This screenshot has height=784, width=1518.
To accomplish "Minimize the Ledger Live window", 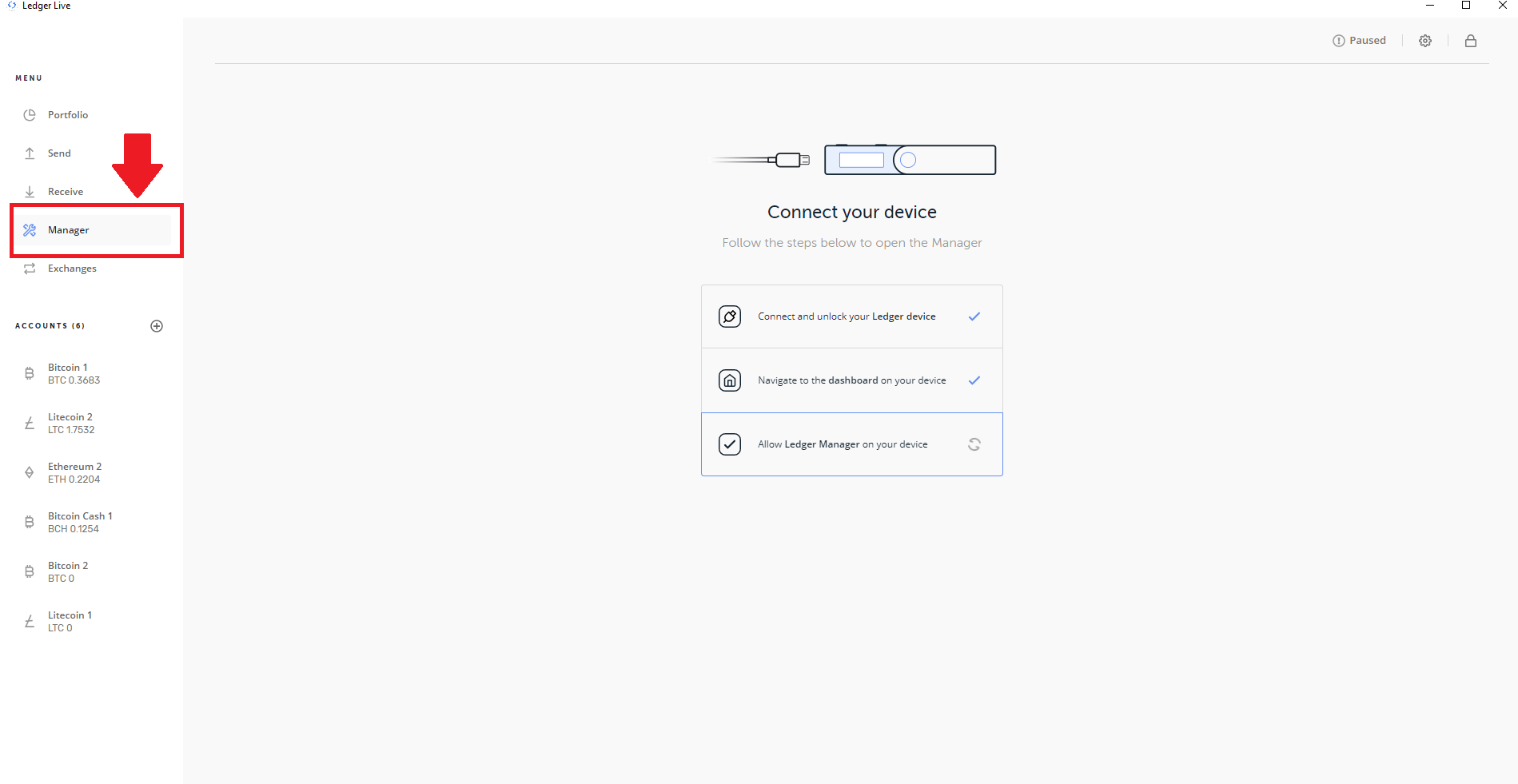I will 1430,6.
